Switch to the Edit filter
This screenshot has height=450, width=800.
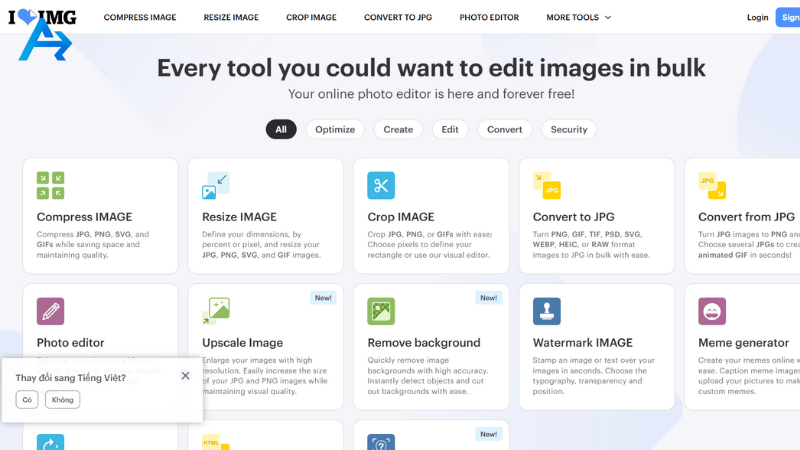pyautogui.click(x=450, y=130)
